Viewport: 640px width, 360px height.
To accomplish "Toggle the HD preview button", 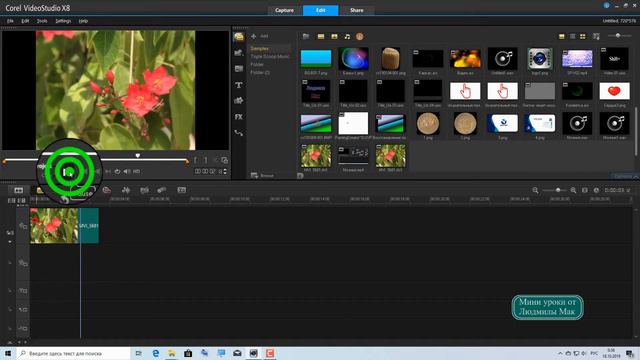I will tap(136, 171).
